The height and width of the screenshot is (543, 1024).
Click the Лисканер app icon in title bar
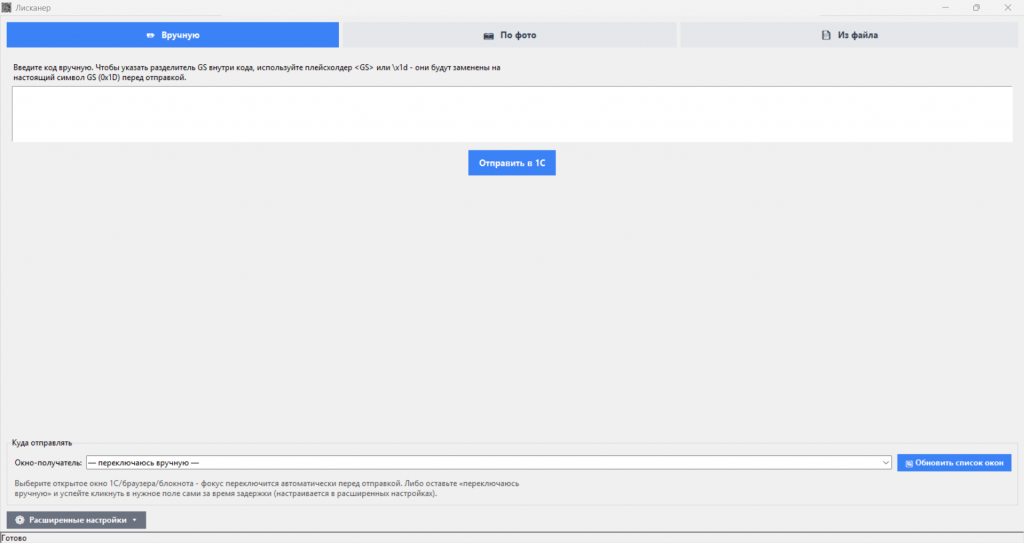pyautogui.click(x=7, y=7)
